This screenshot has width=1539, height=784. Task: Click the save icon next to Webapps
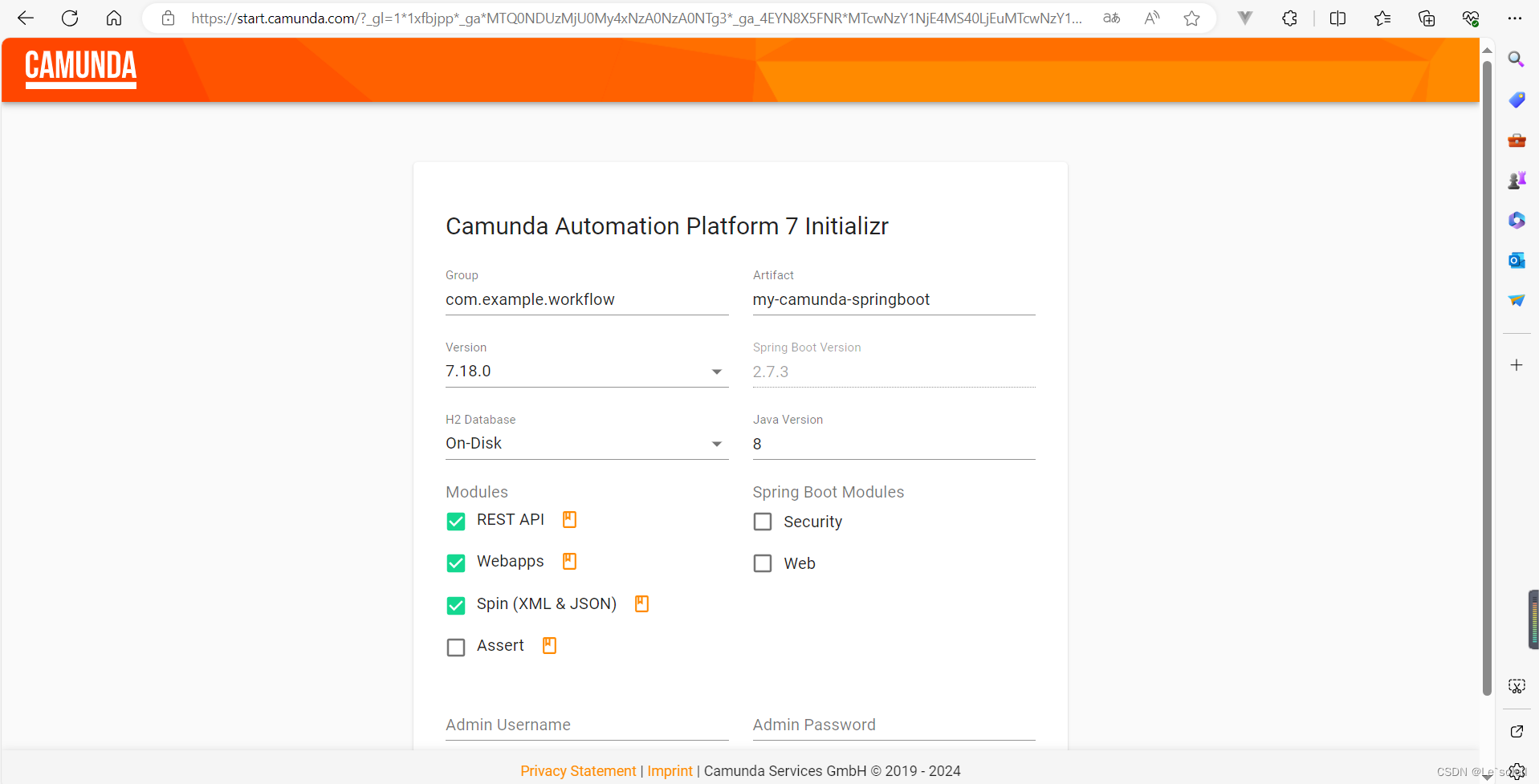(569, 561)
